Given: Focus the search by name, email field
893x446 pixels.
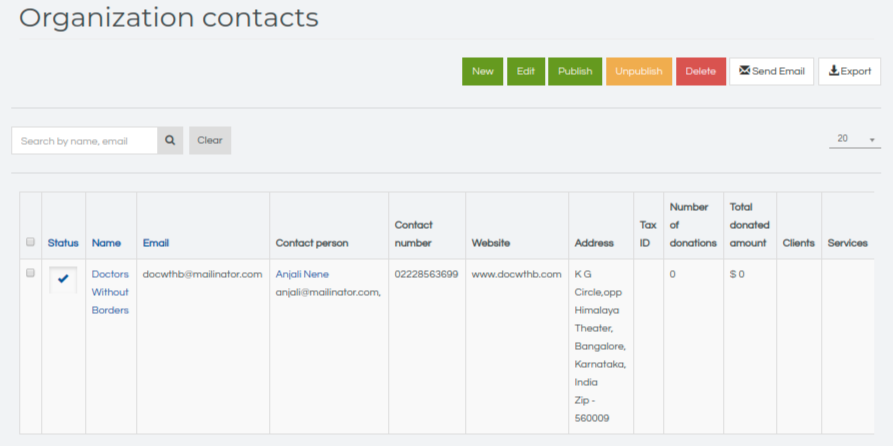Looking at the screenshot, I should point(84,141).
